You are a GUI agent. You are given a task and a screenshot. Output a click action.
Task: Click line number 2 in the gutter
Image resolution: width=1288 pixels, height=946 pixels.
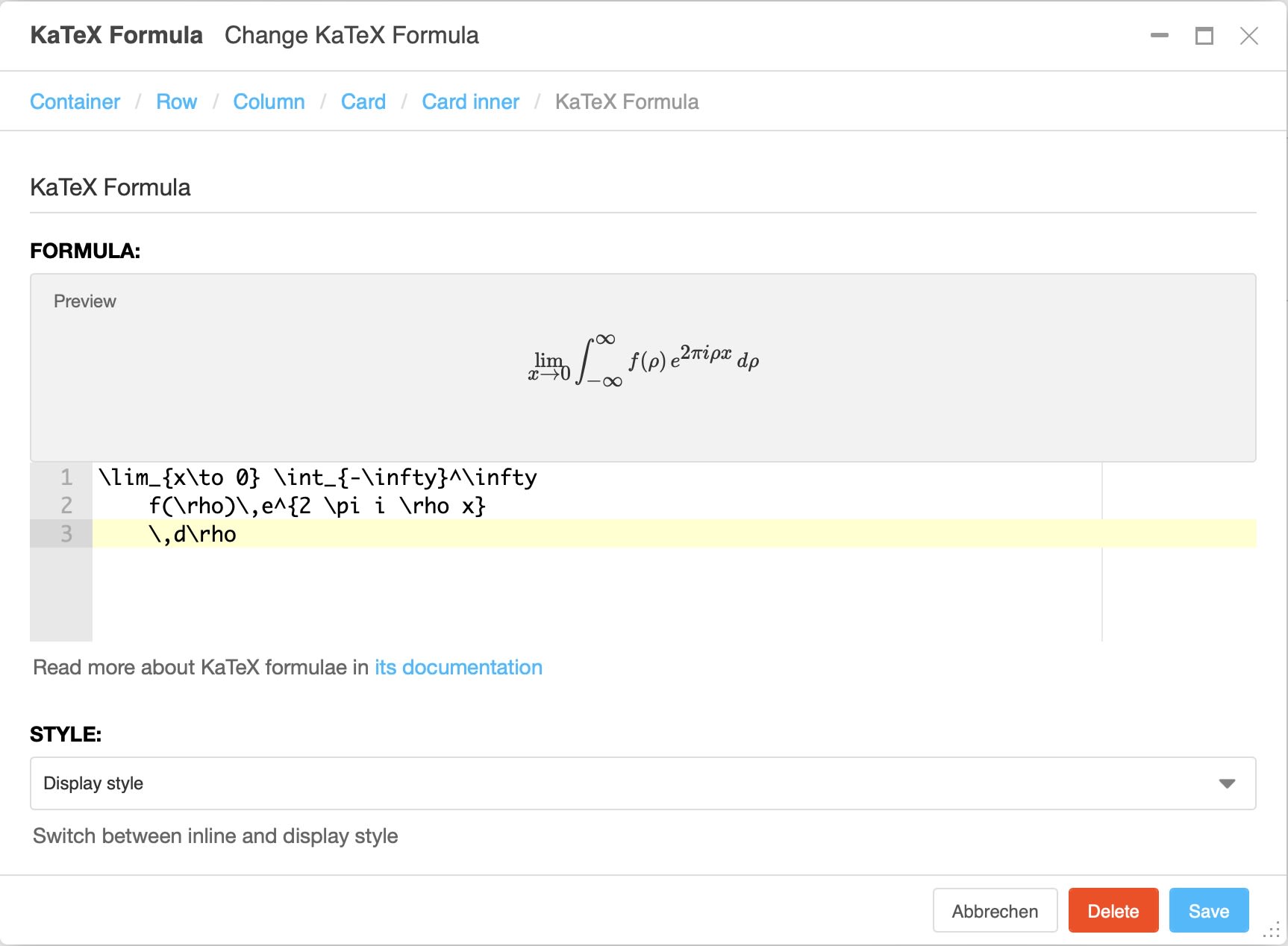66,505
